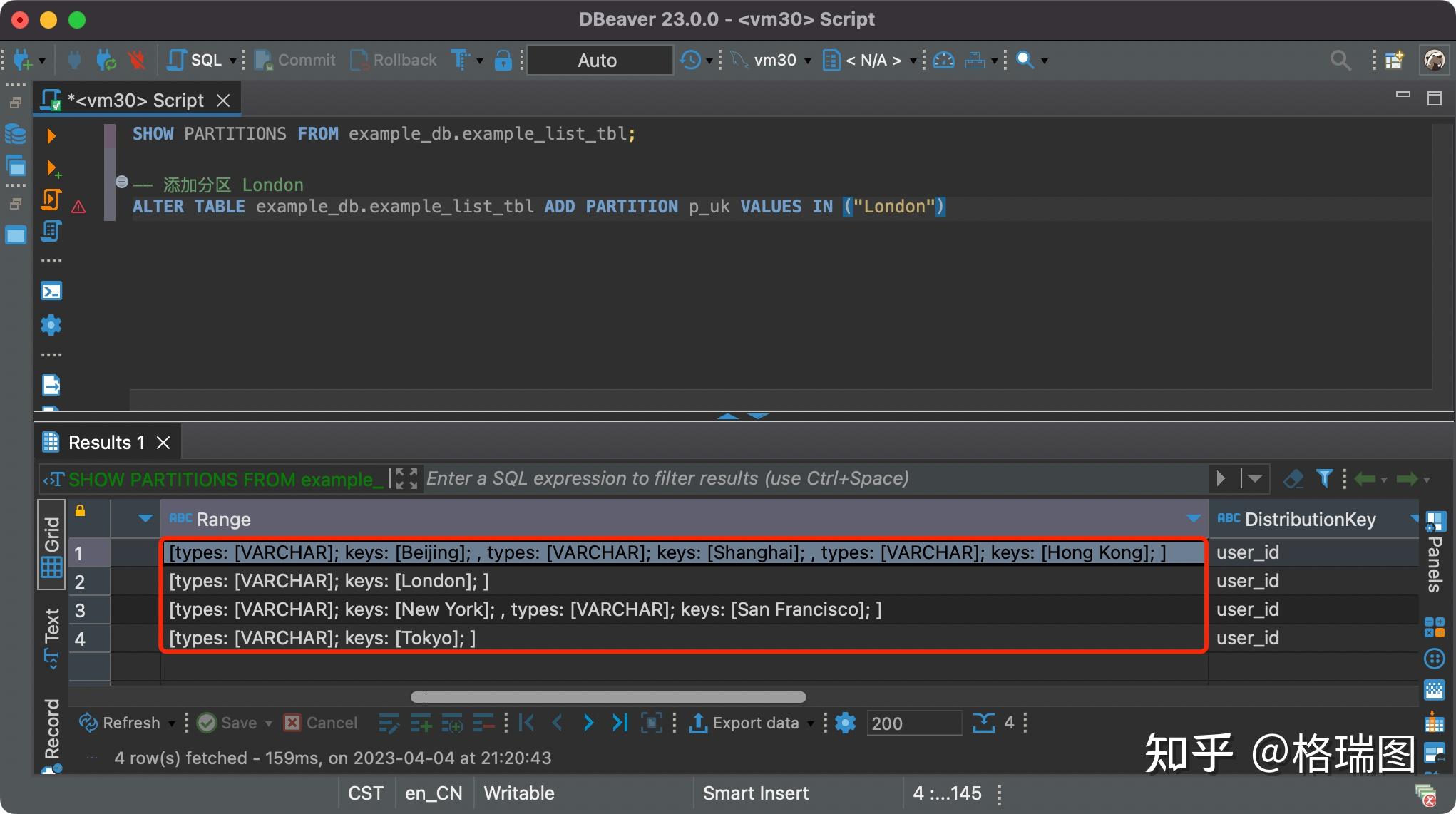Open the Terminal output panel icon
Image resolution: width=1456 pixels, height=814 pixels.
(x=51, y=291)
